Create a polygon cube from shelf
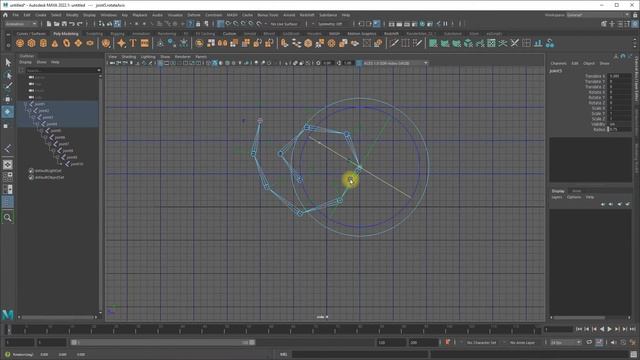Screen dimensions: 640x360 pyautogui.click(x=31, y=43)
